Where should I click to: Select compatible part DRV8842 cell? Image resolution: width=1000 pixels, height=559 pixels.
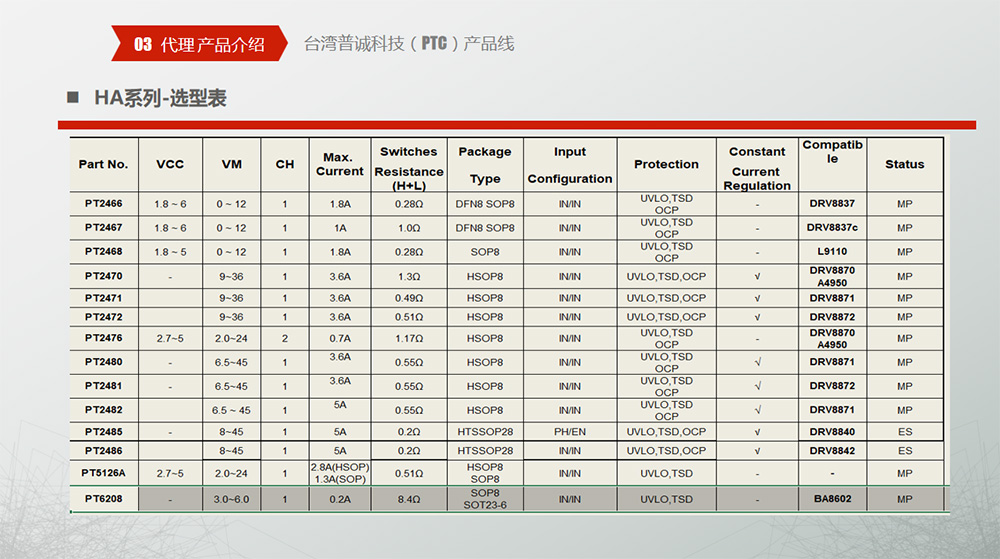(832, 451)
